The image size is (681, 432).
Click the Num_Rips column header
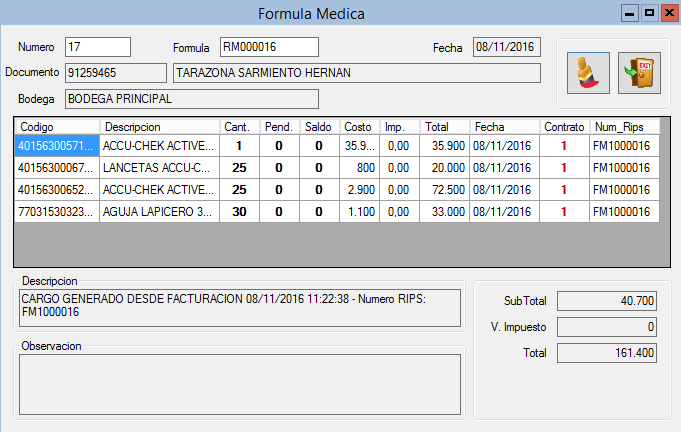point(623,127)
